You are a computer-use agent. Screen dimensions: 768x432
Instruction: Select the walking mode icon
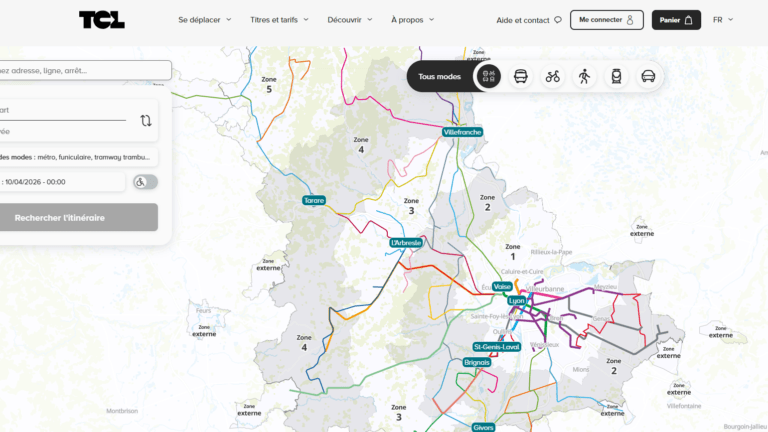585,76
